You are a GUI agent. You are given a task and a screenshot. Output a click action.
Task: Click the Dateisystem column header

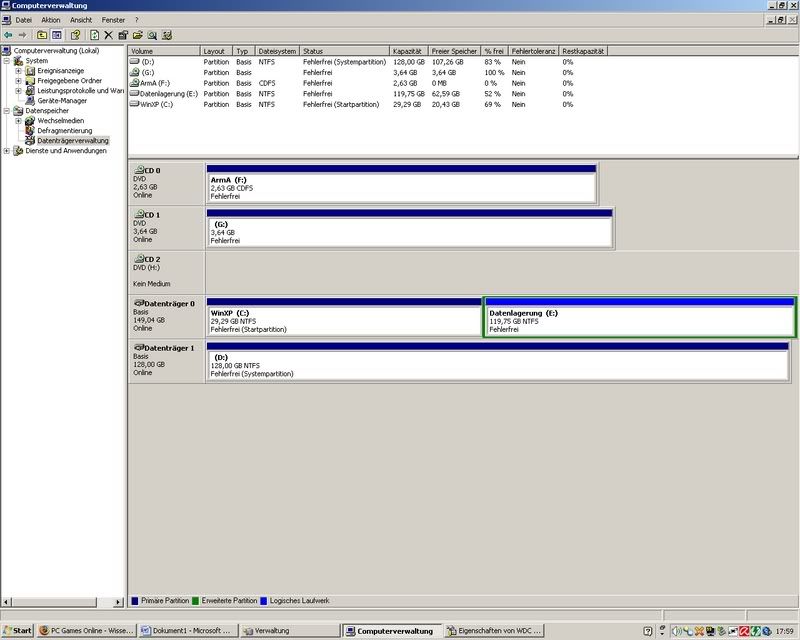[276, 50]
